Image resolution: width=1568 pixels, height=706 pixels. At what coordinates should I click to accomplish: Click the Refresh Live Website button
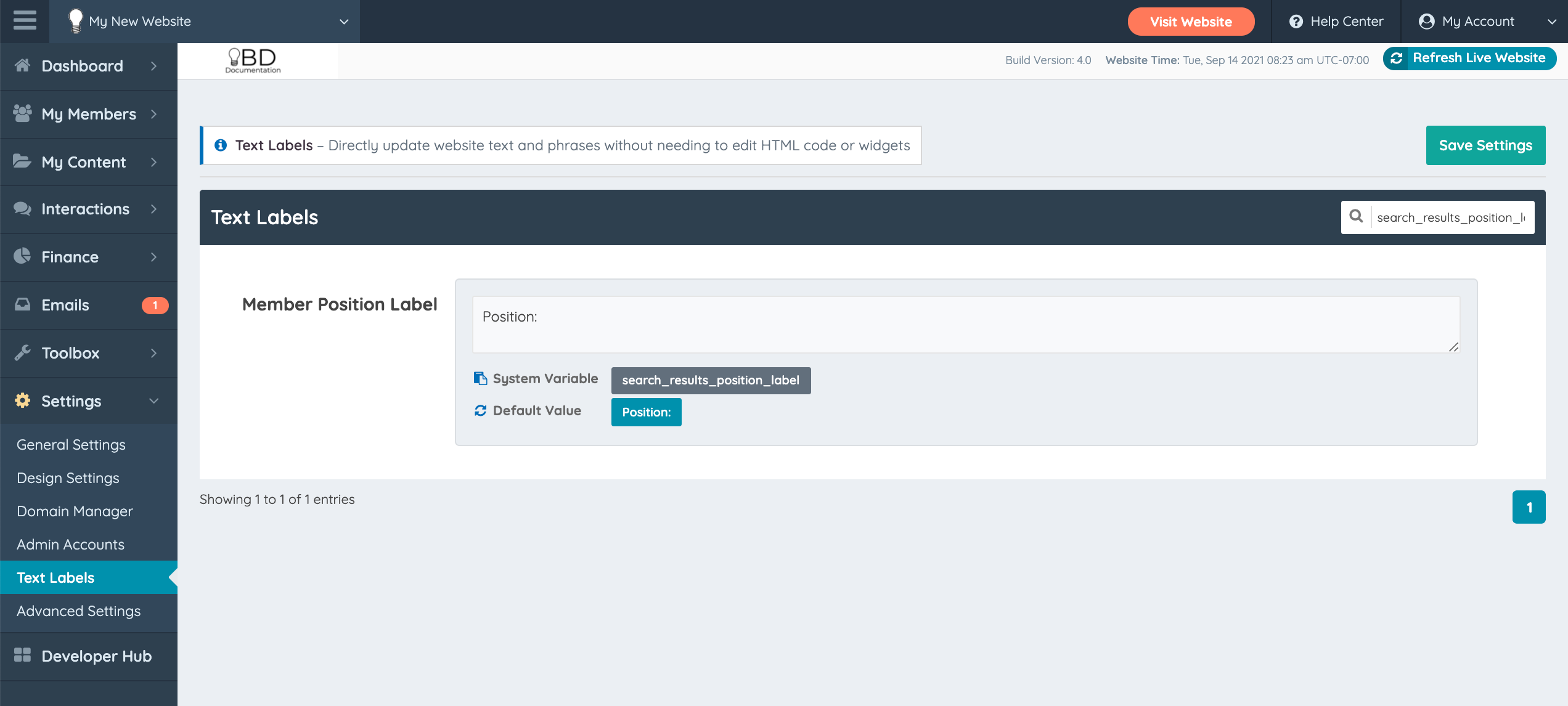[x=1469, y=58]
